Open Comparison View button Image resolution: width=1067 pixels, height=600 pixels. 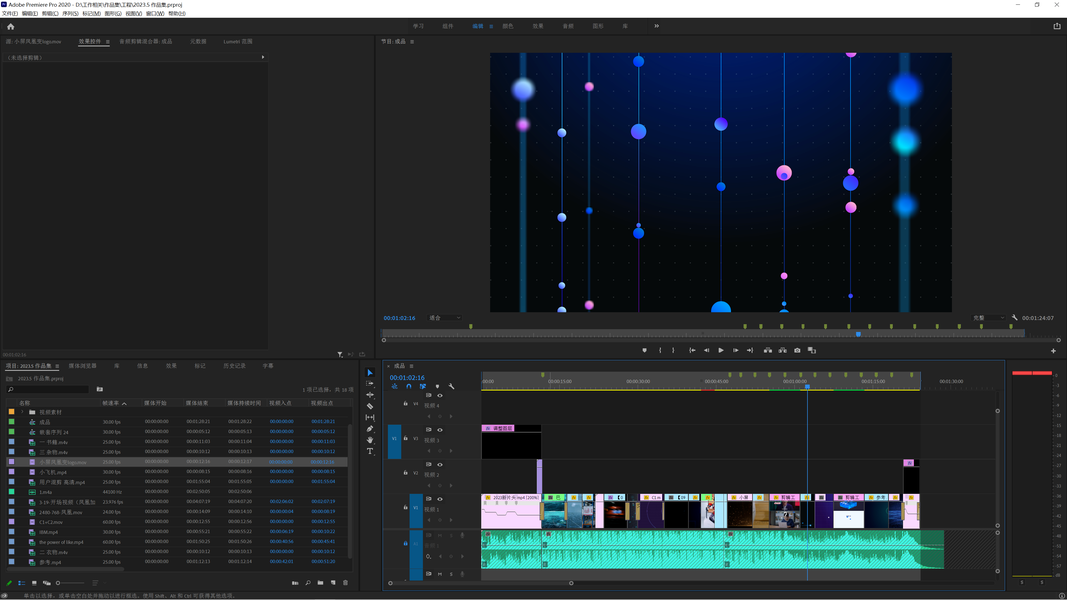click(x=812, y=350)
